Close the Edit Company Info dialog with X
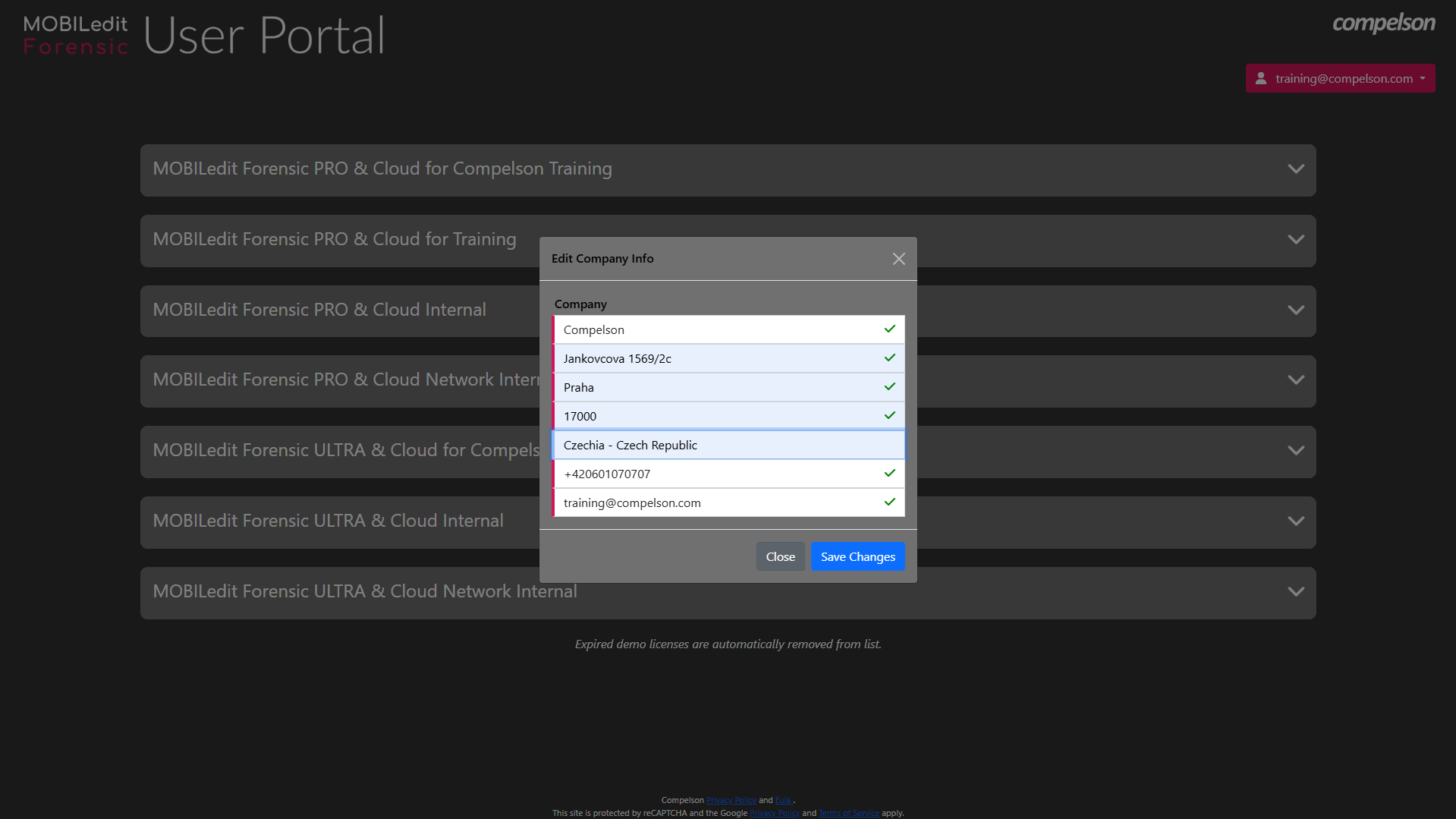 [899, 259]
